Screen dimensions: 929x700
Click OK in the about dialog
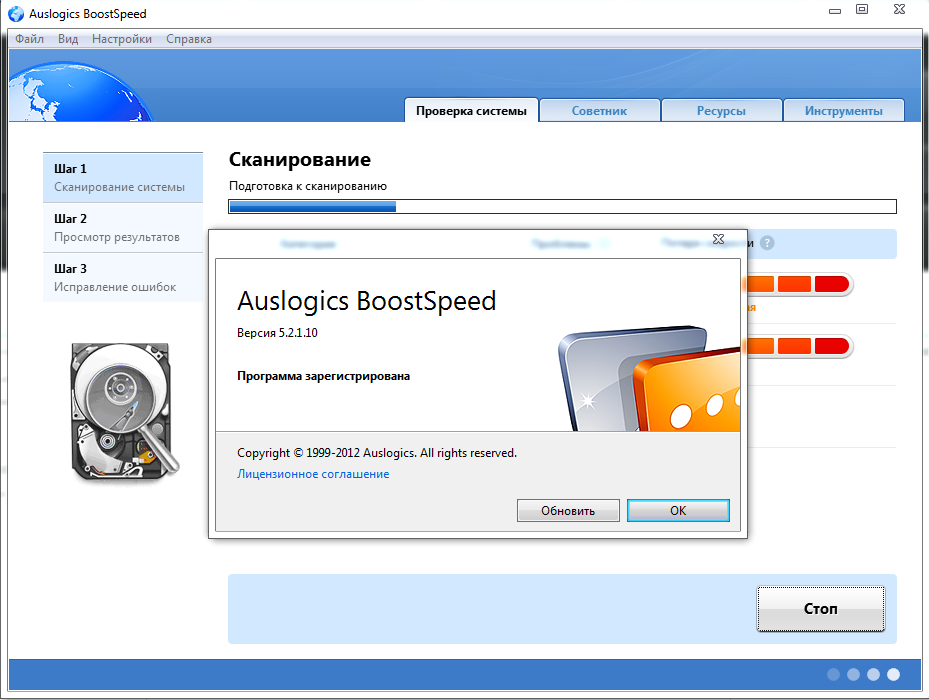678,510
